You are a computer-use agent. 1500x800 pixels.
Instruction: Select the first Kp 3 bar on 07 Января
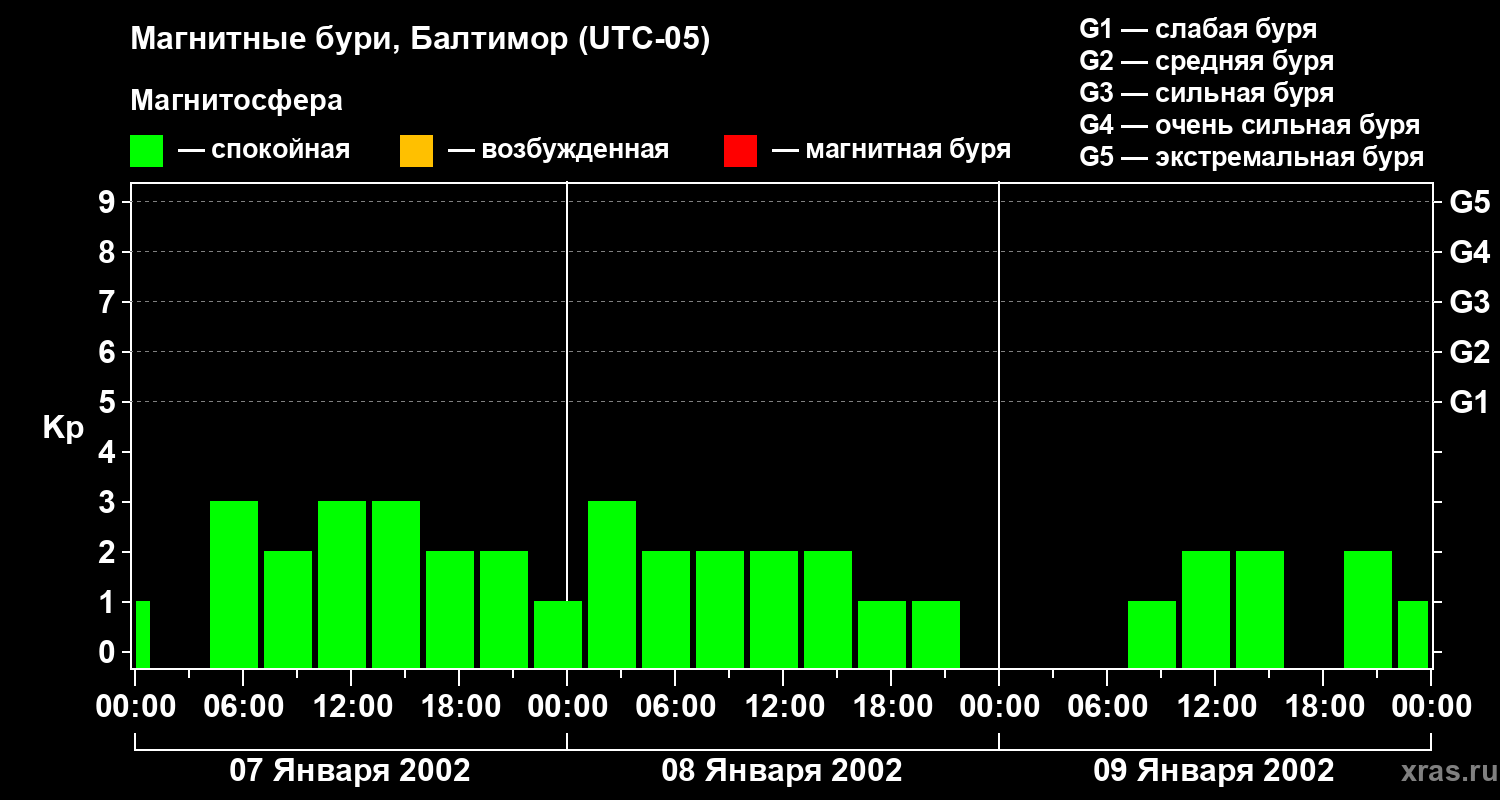tap(234, 584)
